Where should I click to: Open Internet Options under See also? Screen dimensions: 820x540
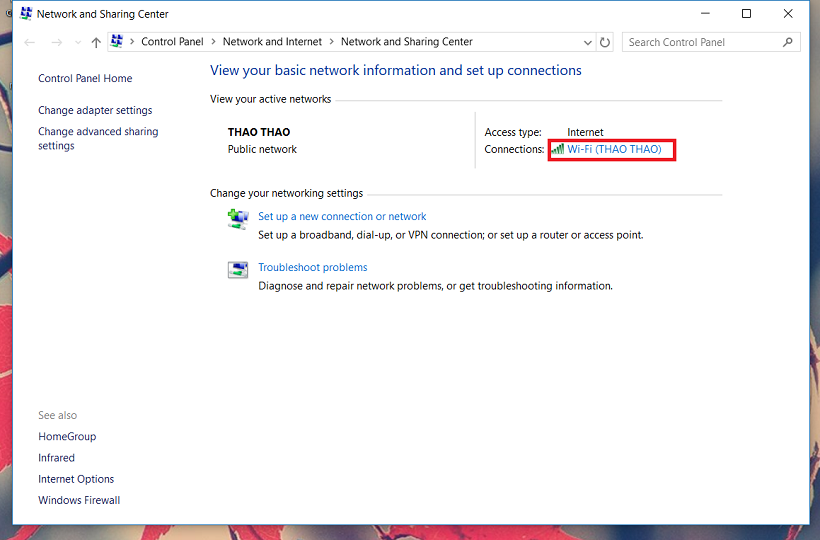pos(76,479)
